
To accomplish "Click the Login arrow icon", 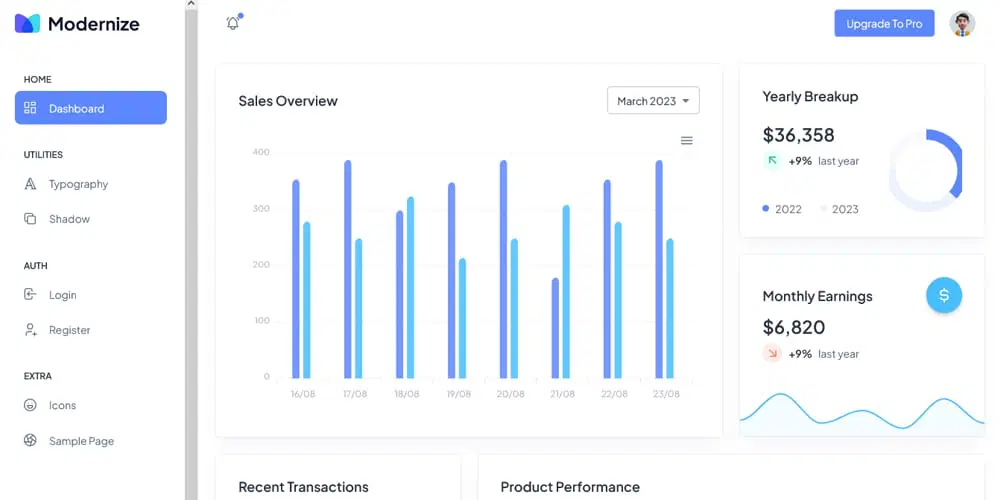I will click(x=30, y=295).
